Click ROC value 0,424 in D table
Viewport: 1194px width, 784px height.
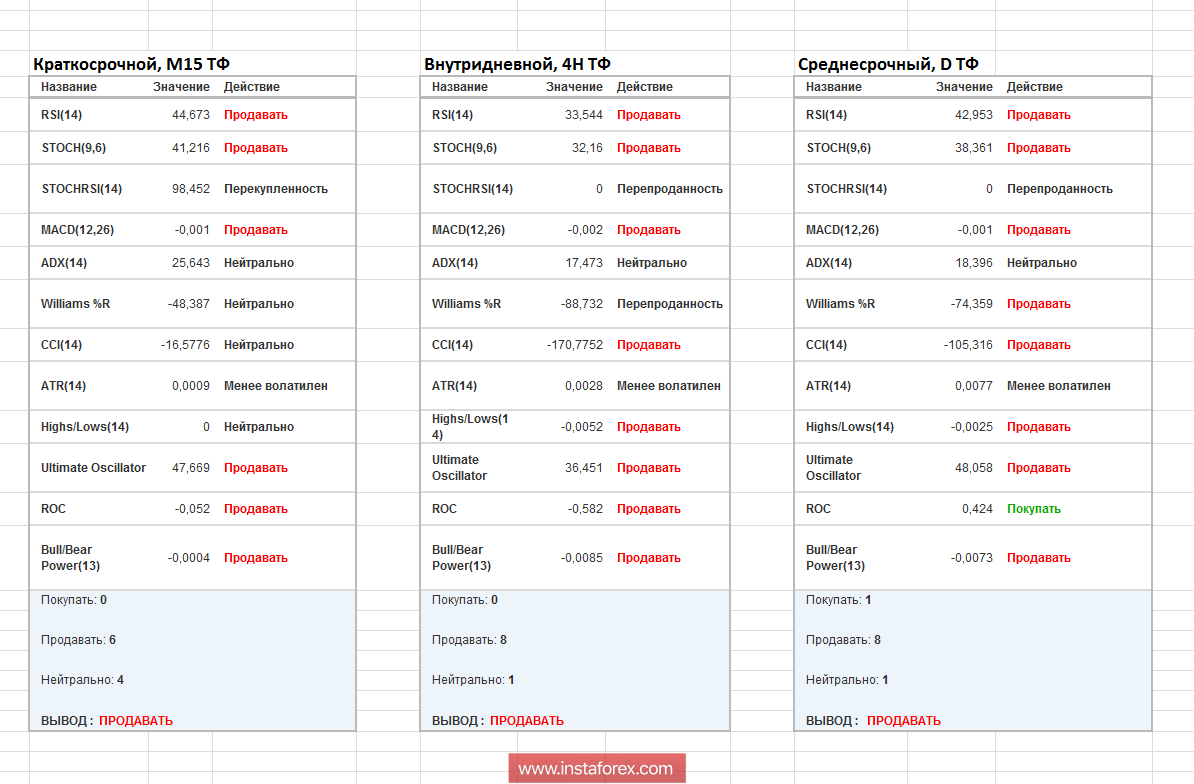tap(977, 509)
